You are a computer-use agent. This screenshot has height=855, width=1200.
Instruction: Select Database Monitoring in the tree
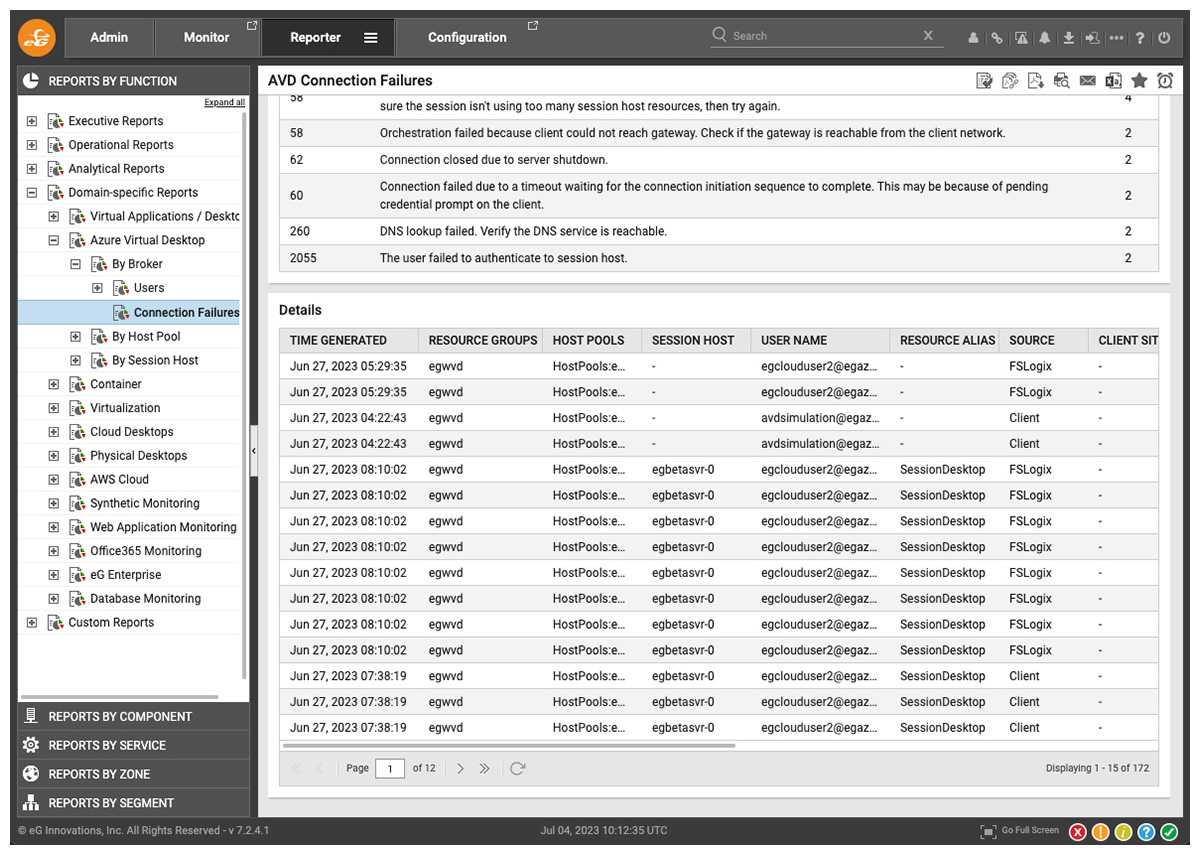pos(145,599)
